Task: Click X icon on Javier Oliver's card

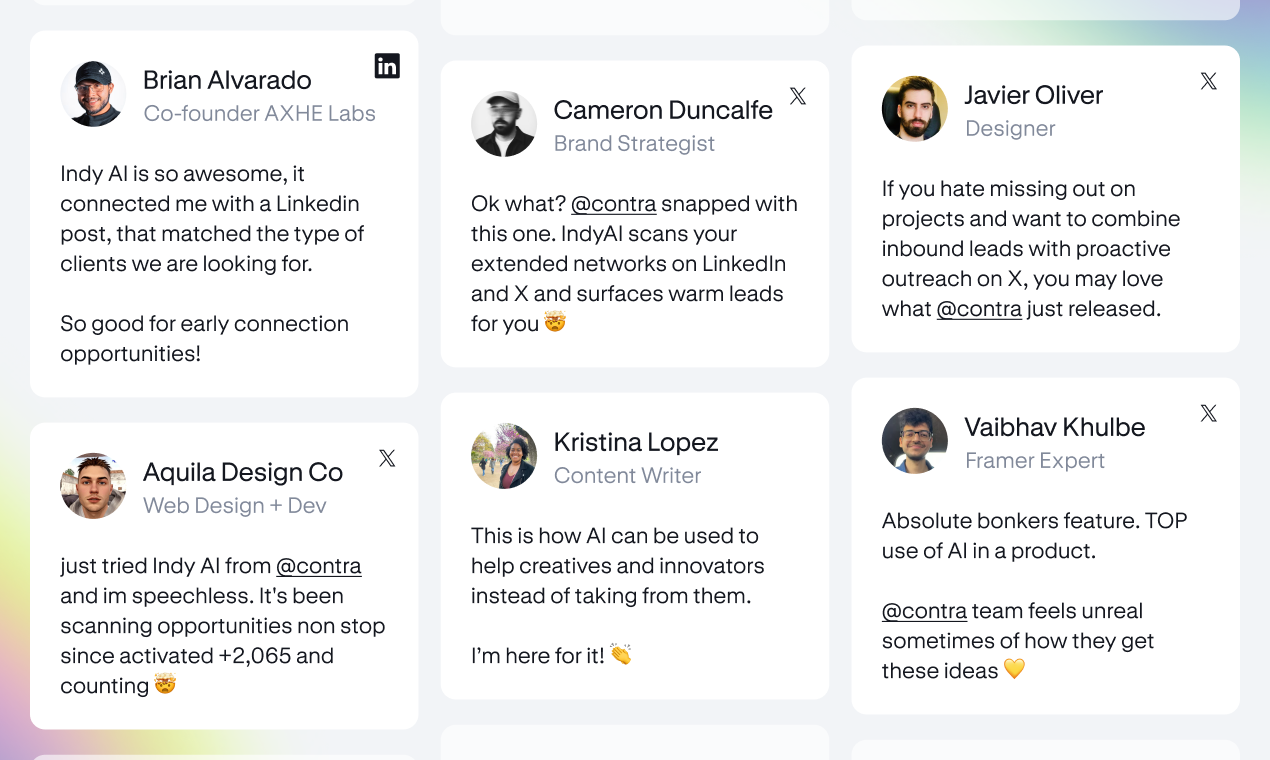Action: tap(1209, 81)
